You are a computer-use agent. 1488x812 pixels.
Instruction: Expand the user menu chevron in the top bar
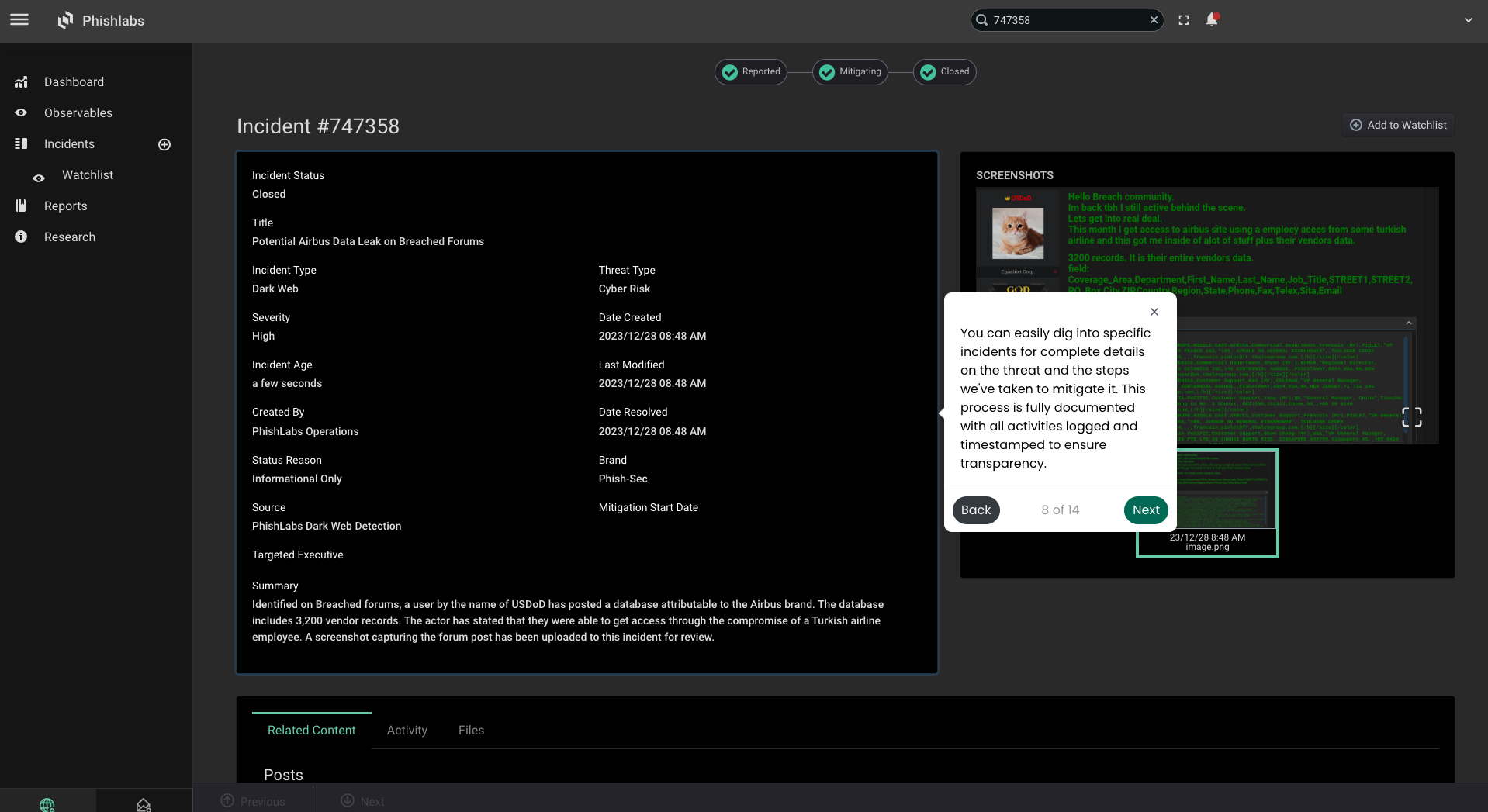pos(1468,20)
